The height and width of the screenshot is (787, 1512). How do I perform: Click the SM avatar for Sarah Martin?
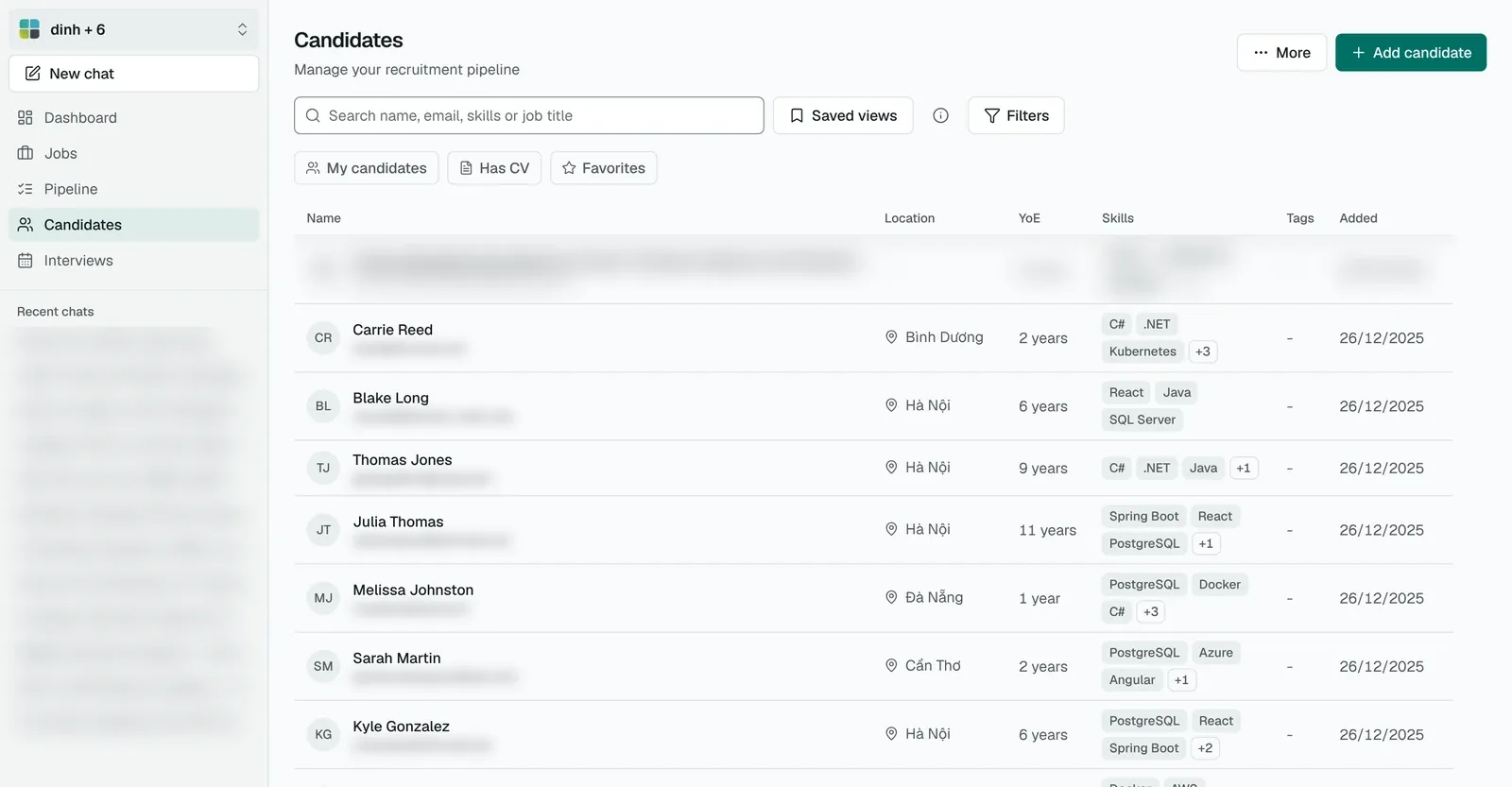pos(323,666)
